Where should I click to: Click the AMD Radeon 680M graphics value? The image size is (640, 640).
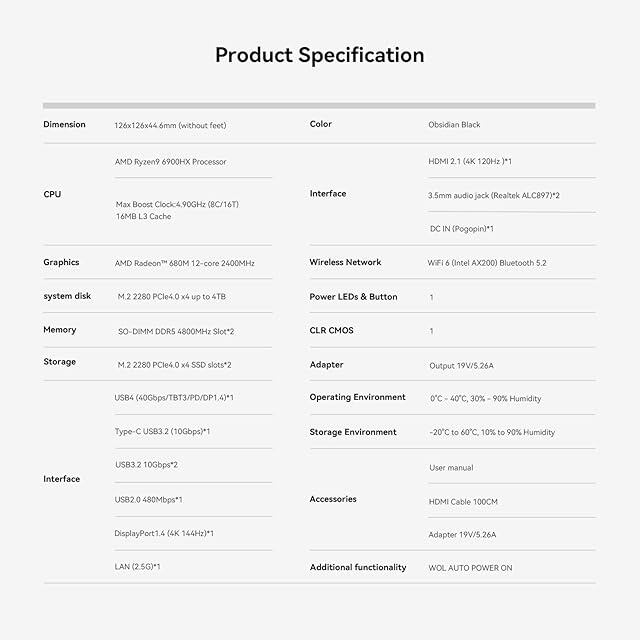coord(184,263)
